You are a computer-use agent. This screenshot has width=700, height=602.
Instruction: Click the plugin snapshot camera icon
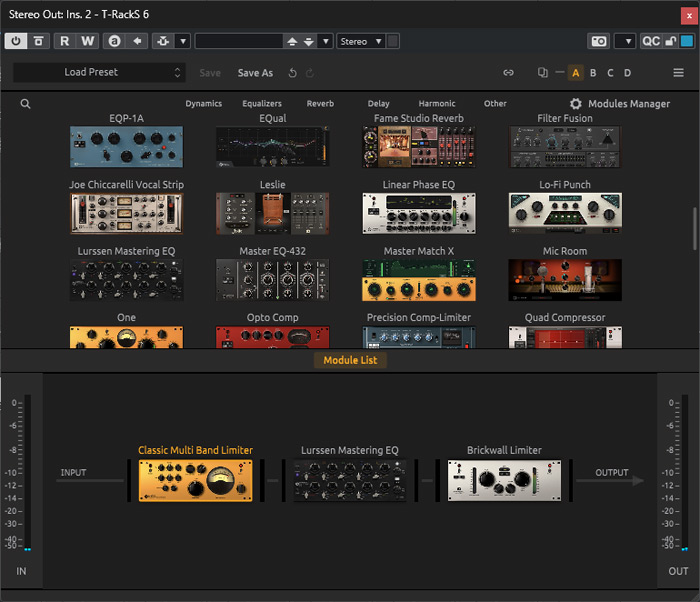coord(599,41)
